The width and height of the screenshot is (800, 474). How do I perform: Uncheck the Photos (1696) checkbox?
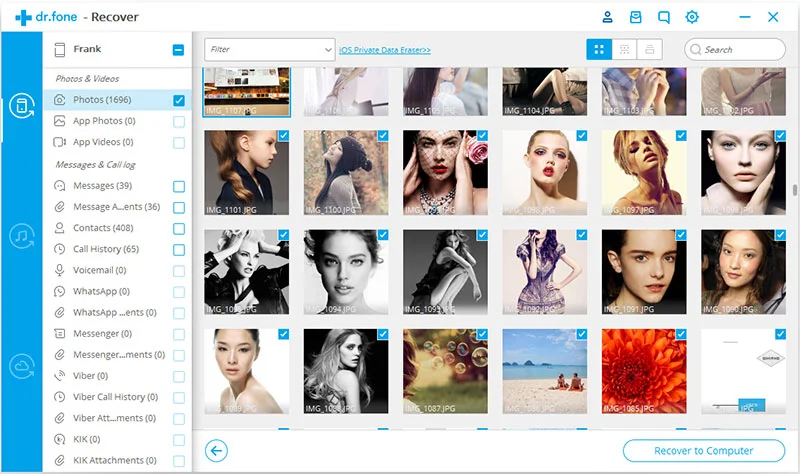179,100
